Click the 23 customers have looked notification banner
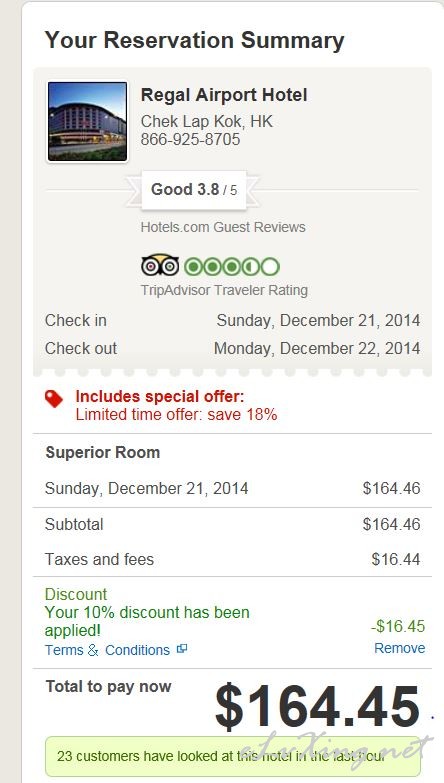444x783 pixels. click(233, 756)
